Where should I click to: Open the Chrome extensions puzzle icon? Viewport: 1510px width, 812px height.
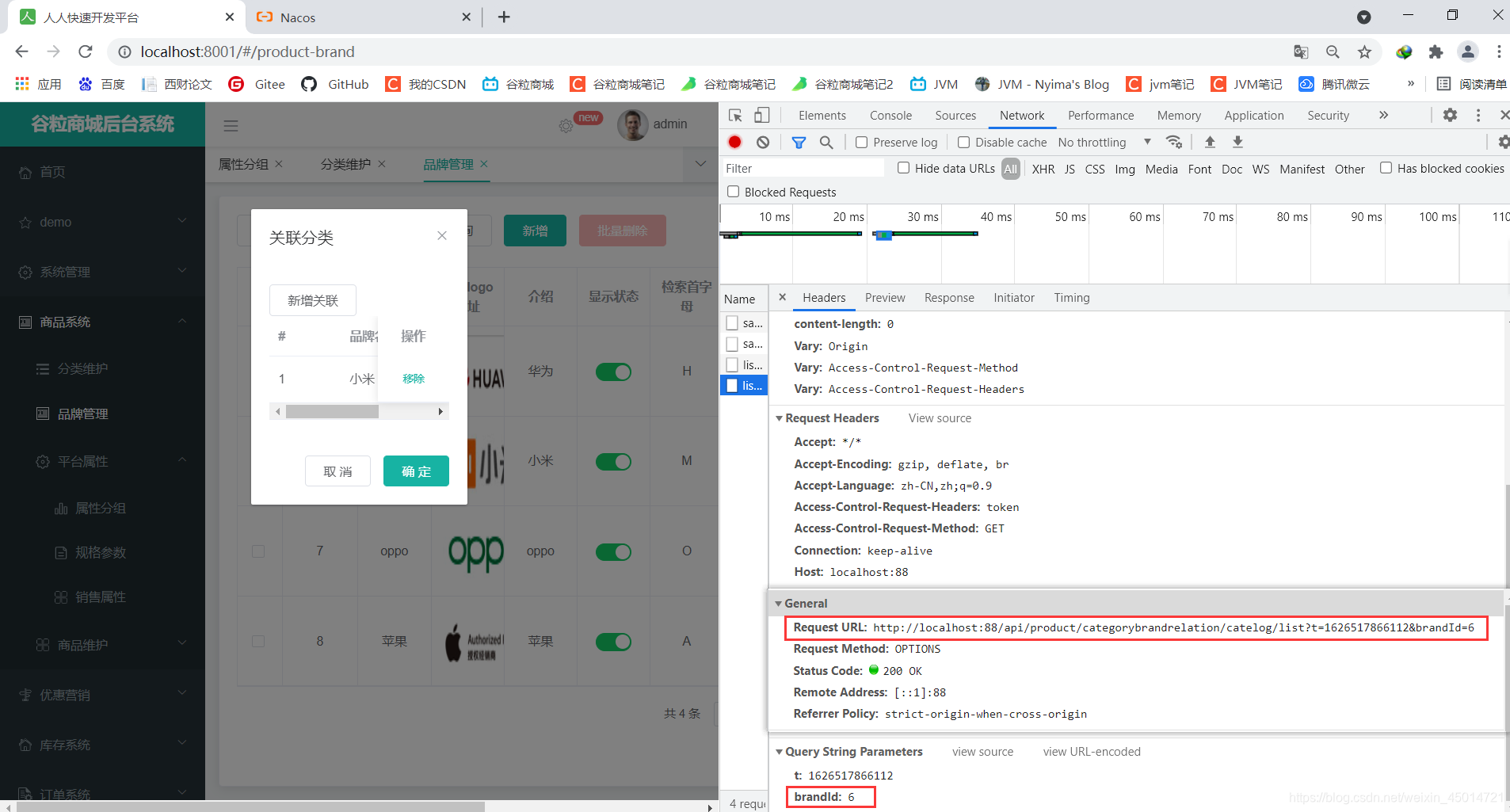click(x=1436, y=51)
